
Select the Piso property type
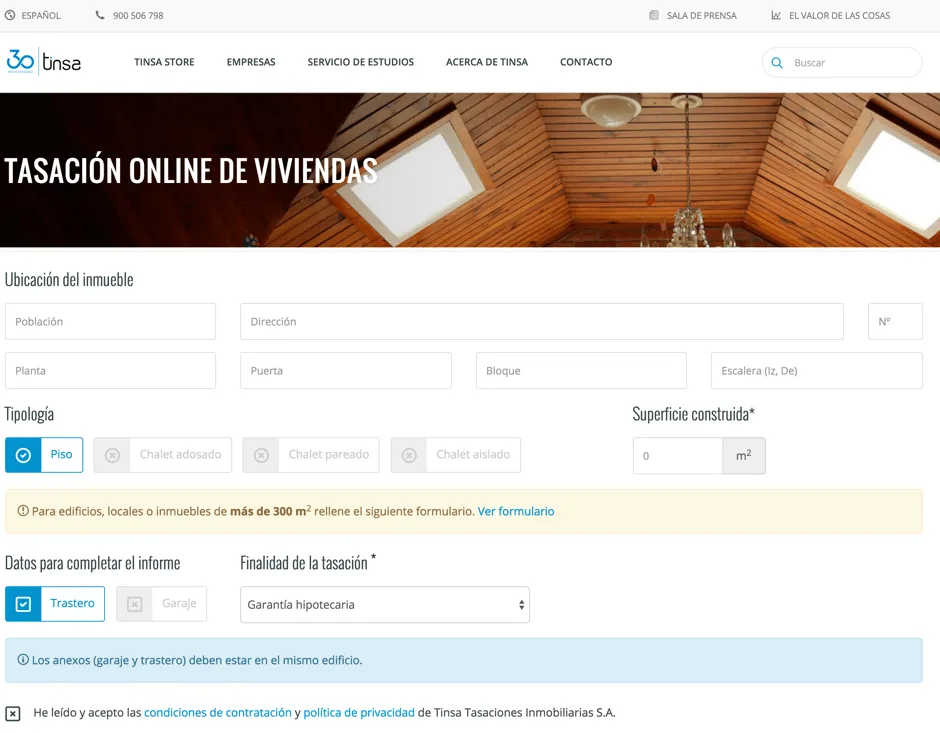(x=44, y=455)
